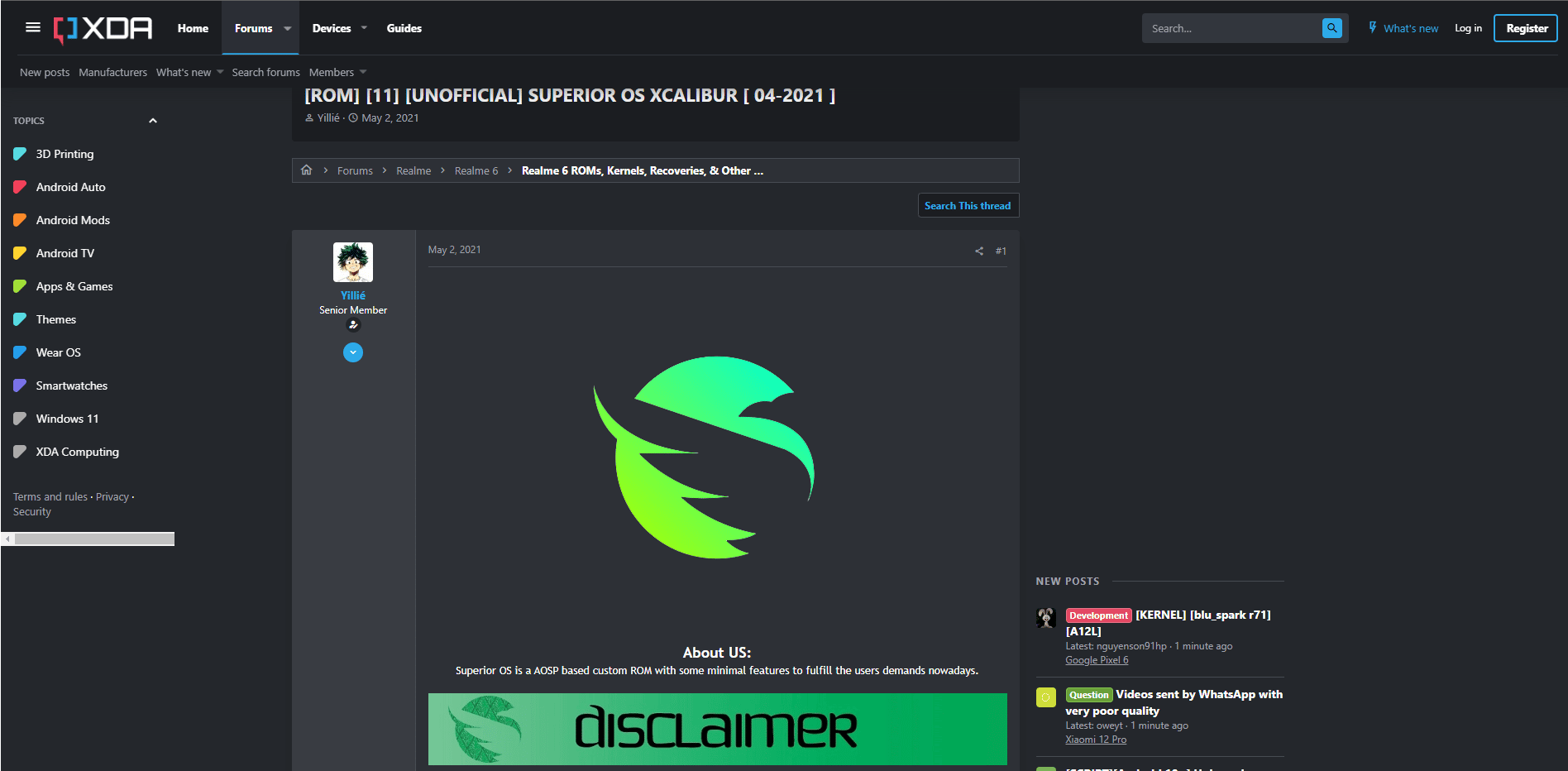Open Search forums link

265,72
